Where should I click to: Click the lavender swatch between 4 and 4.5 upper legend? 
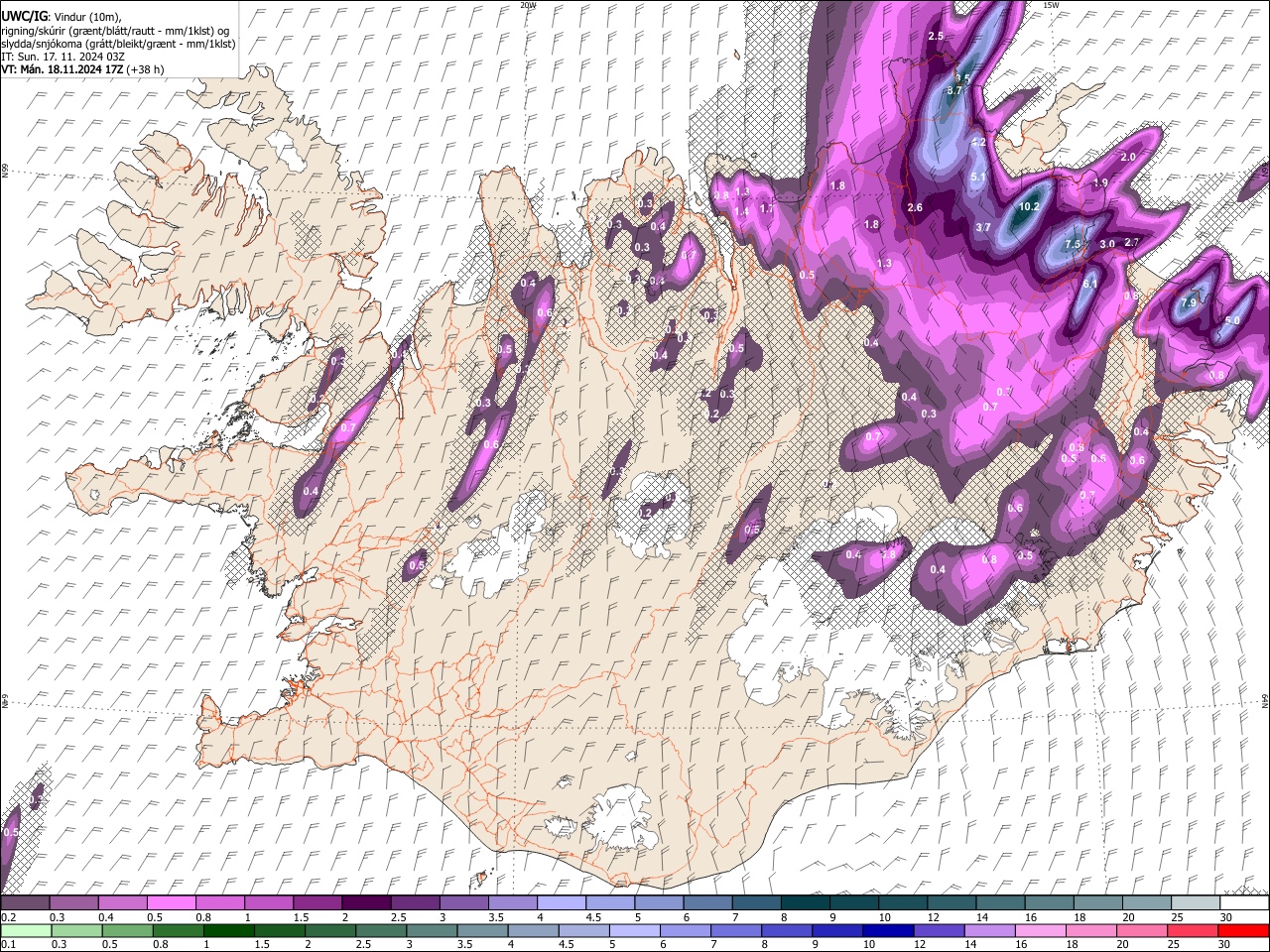point(561,903)
